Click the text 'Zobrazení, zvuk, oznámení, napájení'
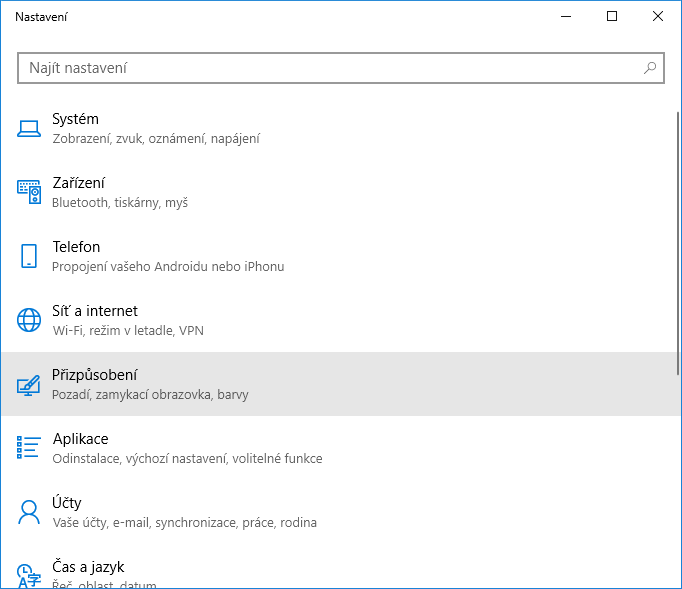This screenshot has width=682, height=589. click(156, 139)
